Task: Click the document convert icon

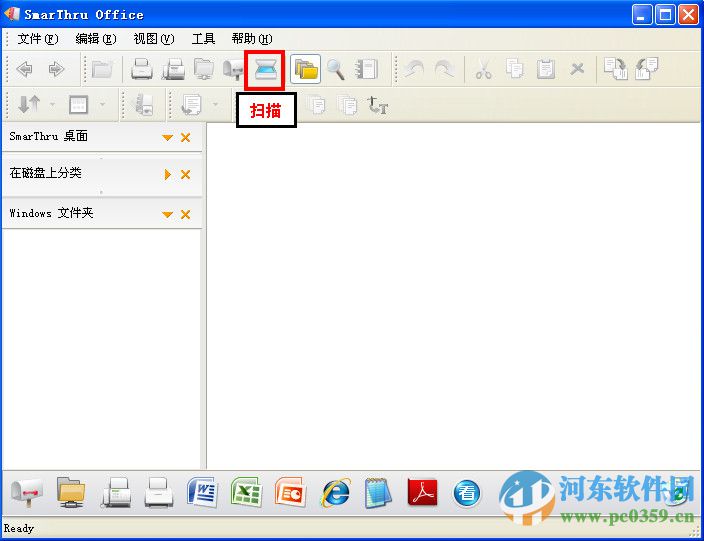Action: pos(192,105)
